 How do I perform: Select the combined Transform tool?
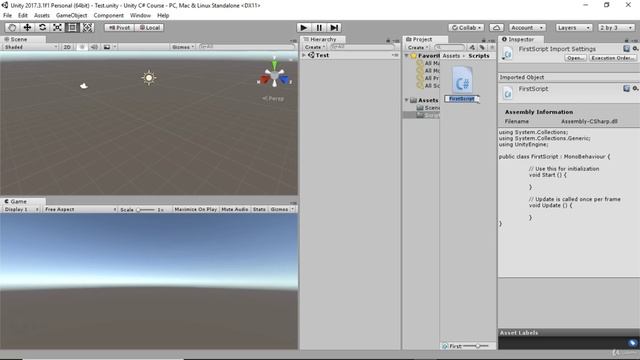click(87, 27)
